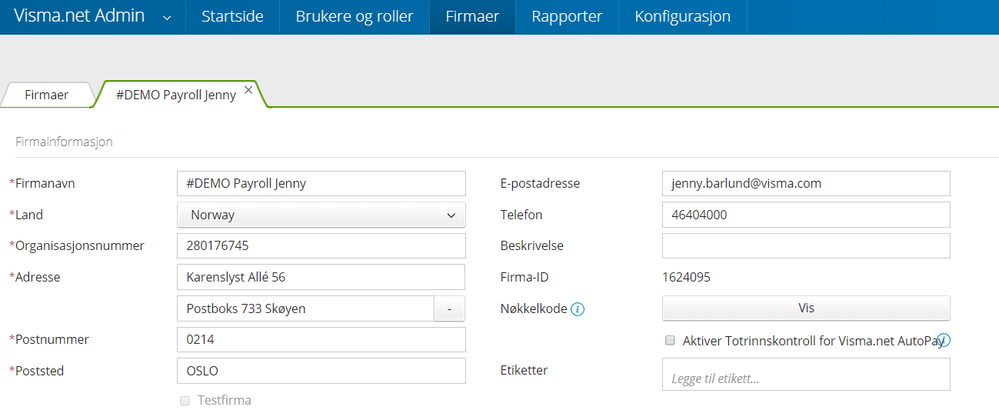Expand the Visma.net Admin app switcher
Screen dimensions: 999x417
[x=166, y=17]
